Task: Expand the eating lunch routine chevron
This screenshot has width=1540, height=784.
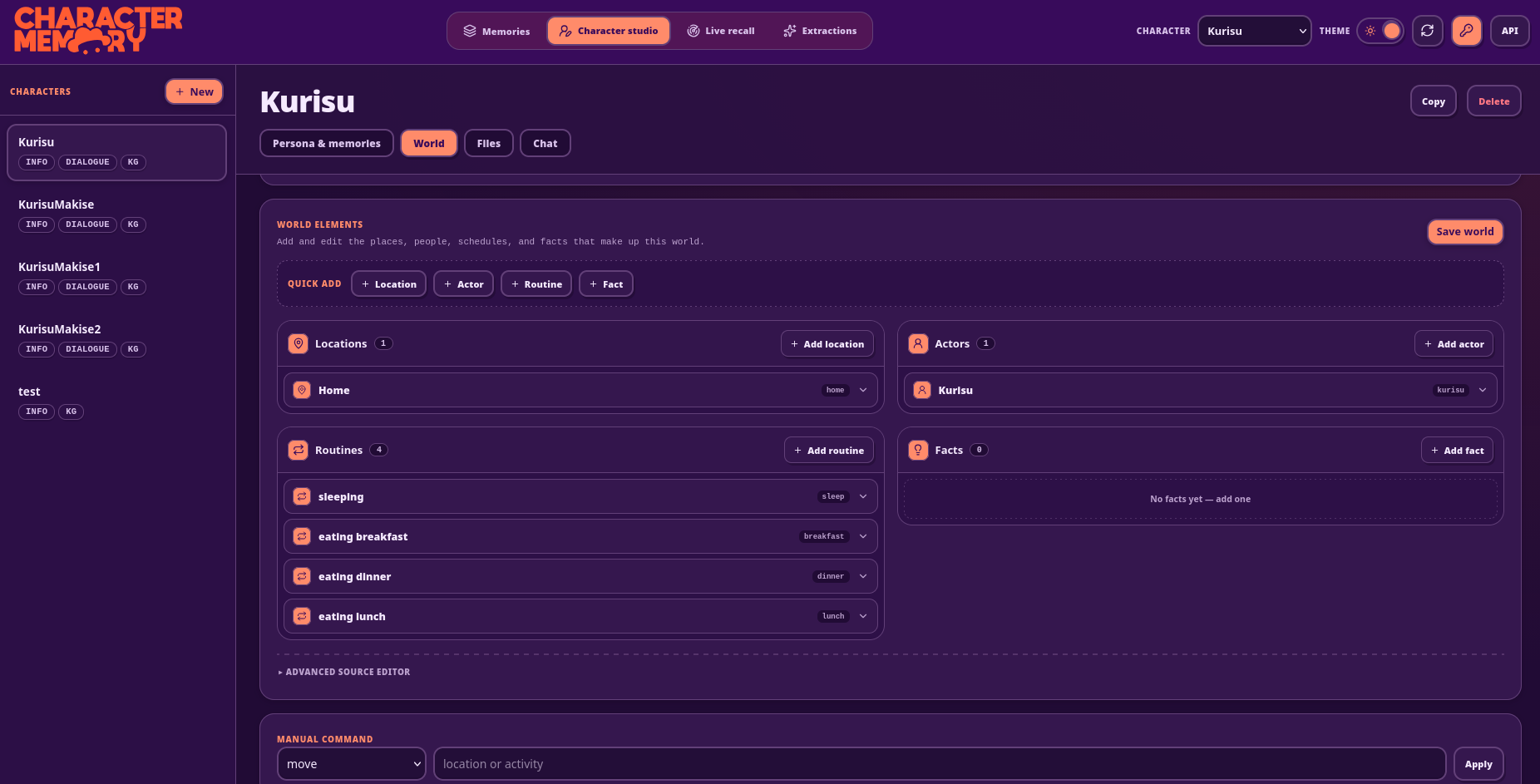Action: click(x=863, y=616)
